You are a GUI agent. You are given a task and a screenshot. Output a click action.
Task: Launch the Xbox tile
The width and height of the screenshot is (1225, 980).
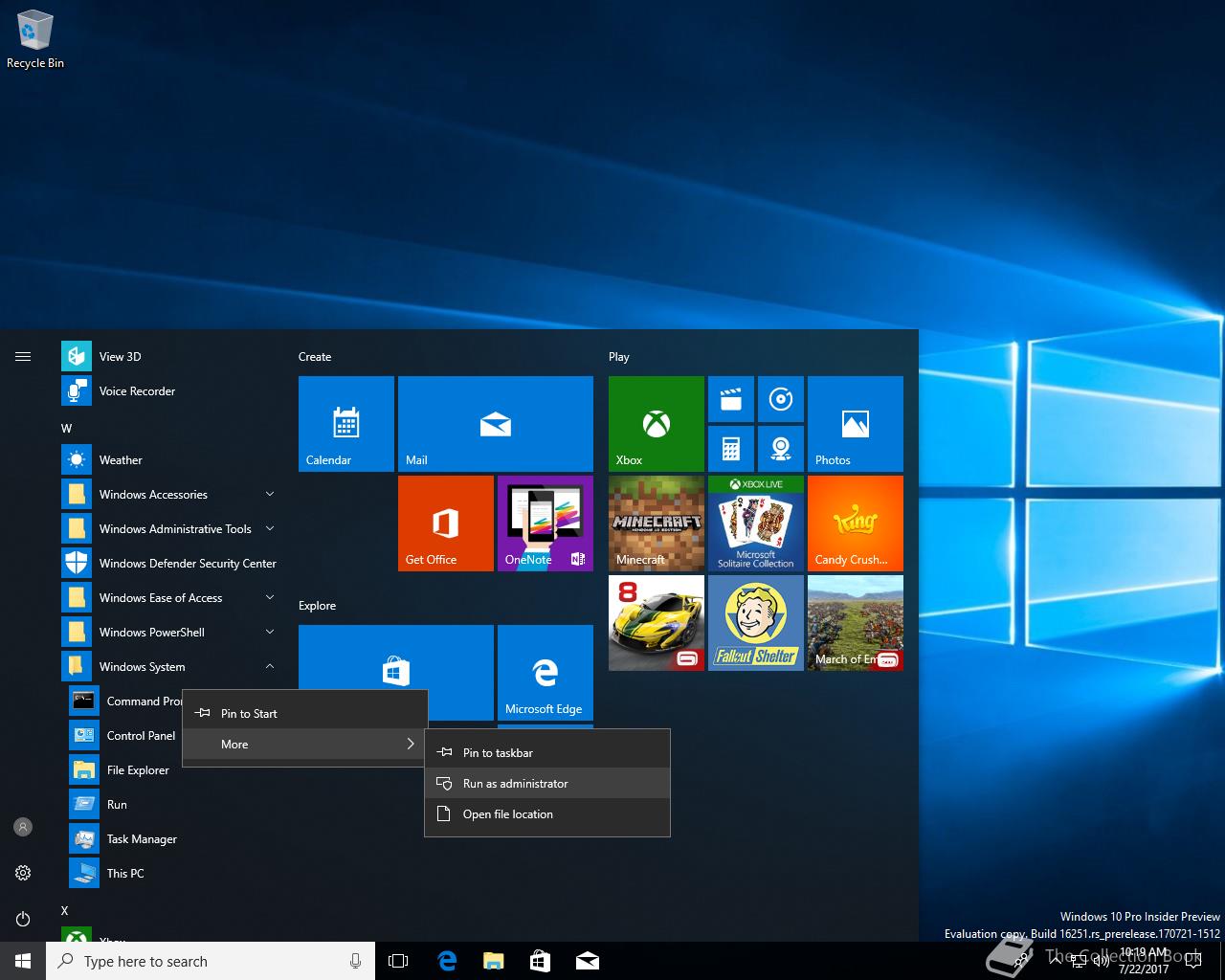click(x=657, y=424)
